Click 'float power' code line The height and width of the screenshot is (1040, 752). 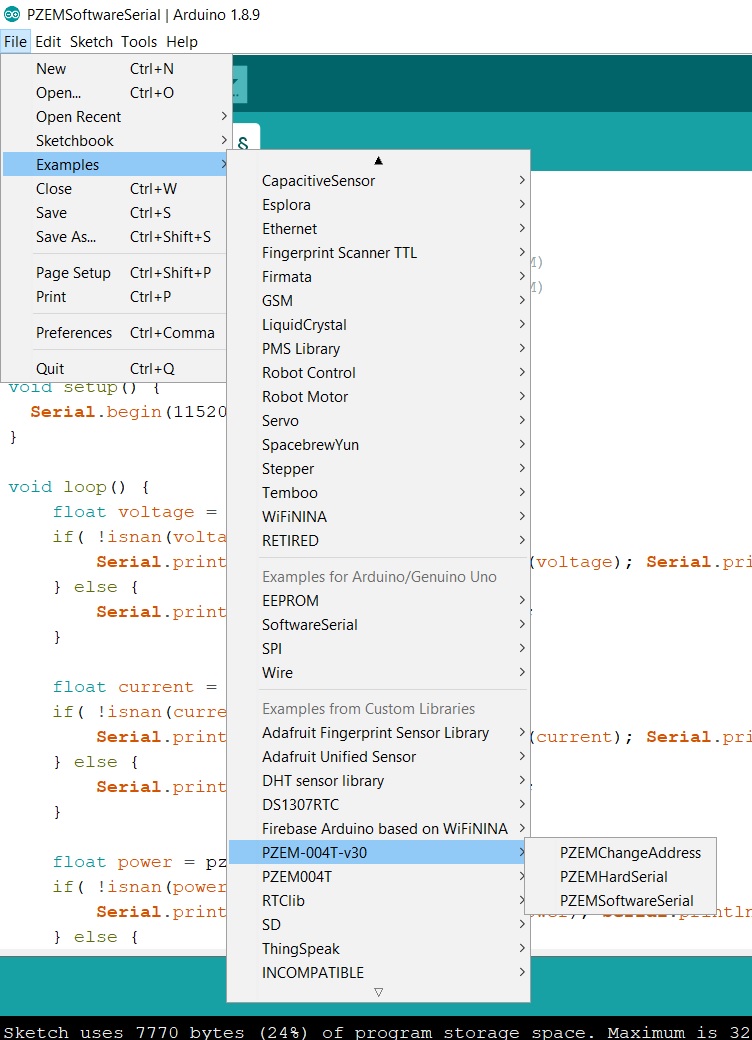click(139, 862)
